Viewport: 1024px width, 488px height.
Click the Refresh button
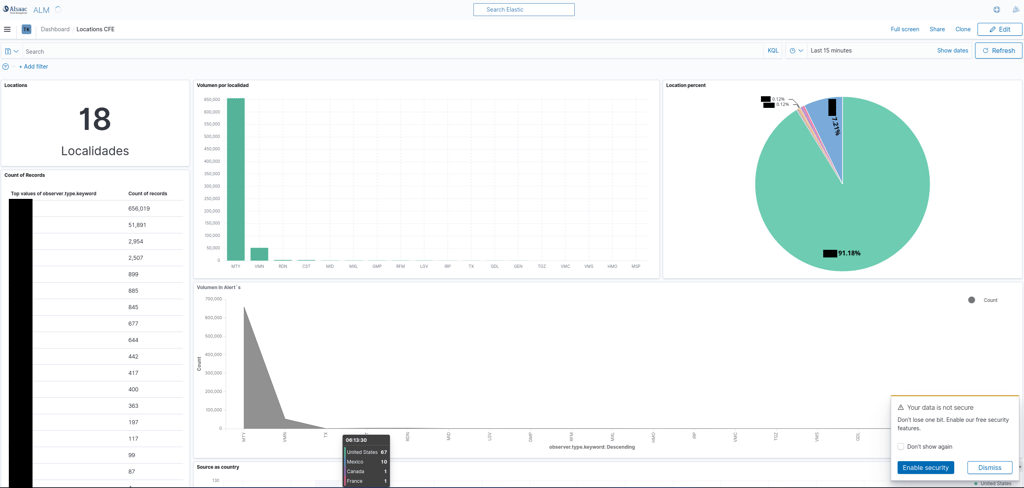999,50
